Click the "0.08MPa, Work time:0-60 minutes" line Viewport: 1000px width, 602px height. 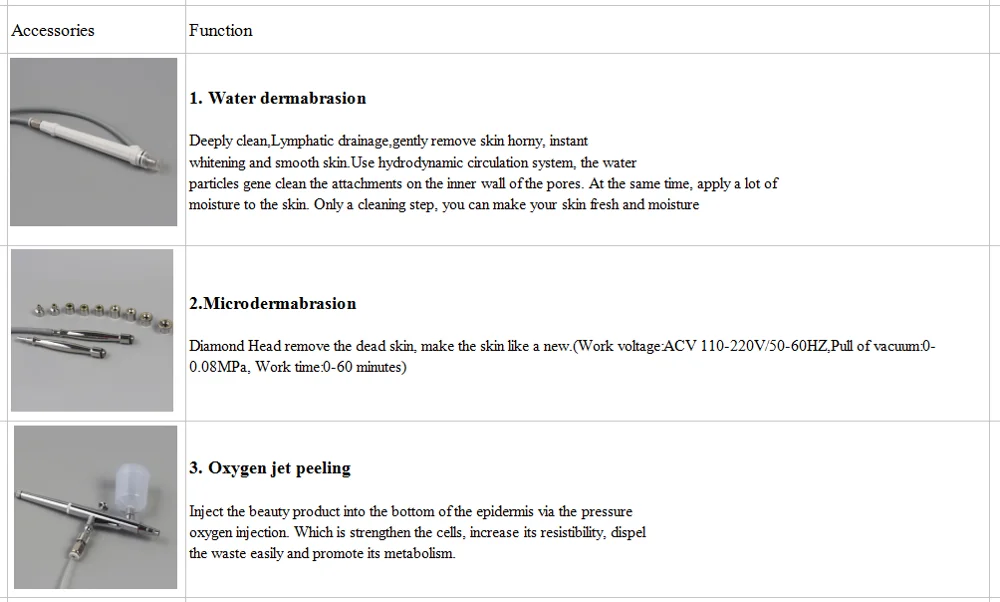coord(298,367)
